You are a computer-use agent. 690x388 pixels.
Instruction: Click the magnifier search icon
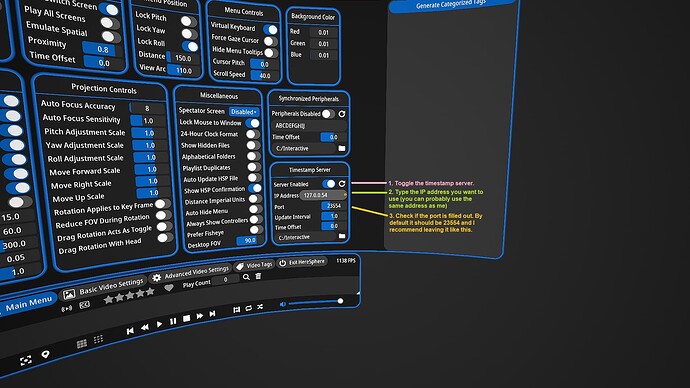[246, 277]
